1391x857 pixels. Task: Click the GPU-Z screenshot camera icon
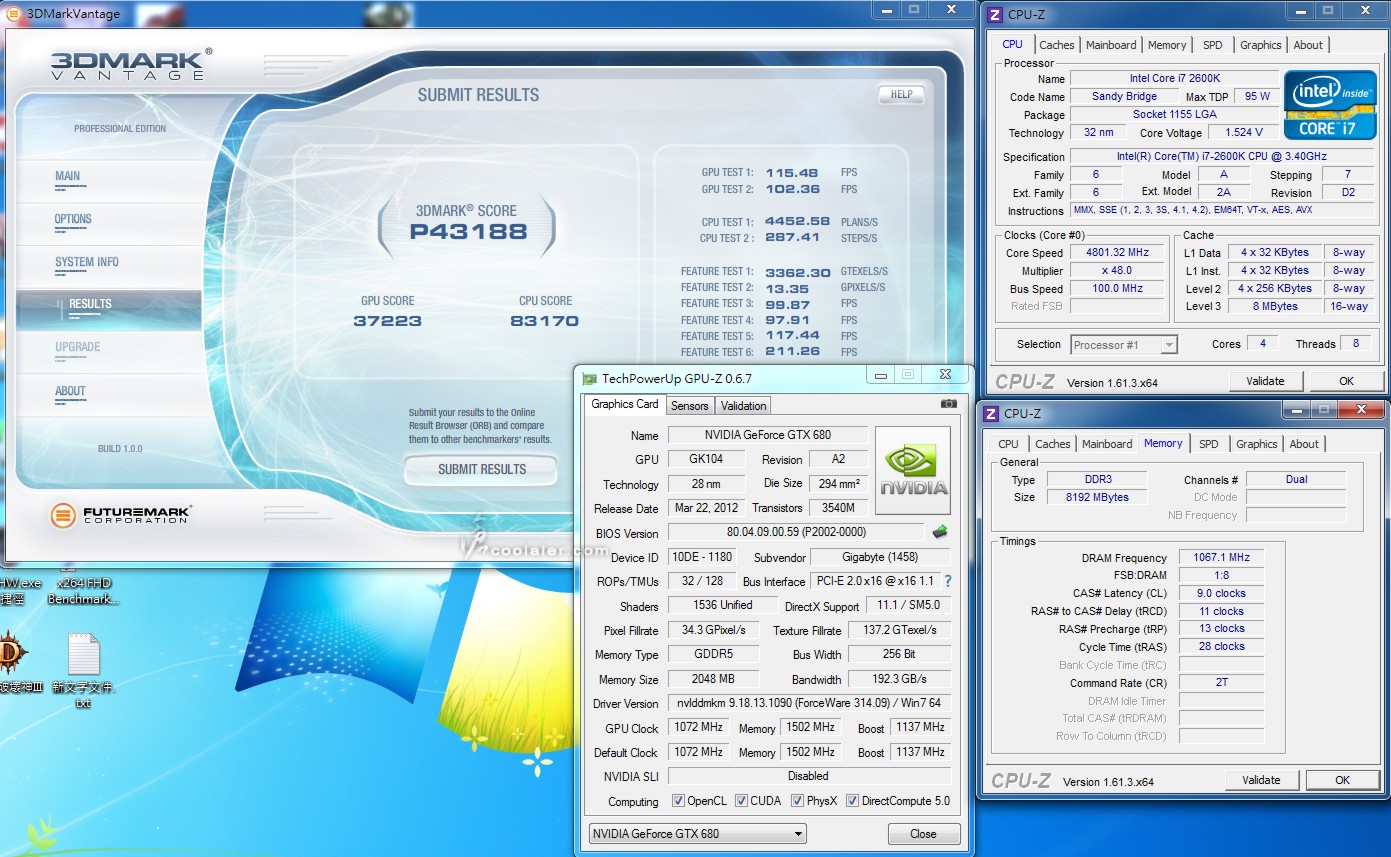click(948, 404)
